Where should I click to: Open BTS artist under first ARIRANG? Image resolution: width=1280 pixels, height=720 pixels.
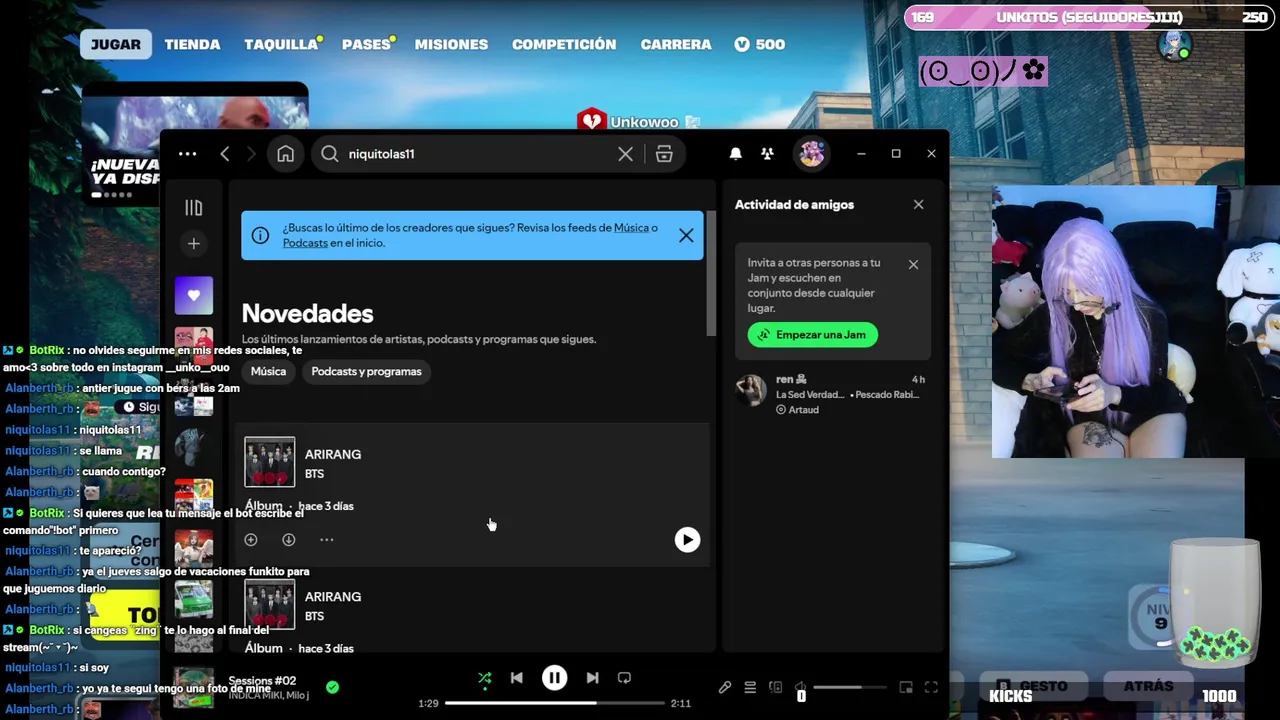tap(314, 474)
